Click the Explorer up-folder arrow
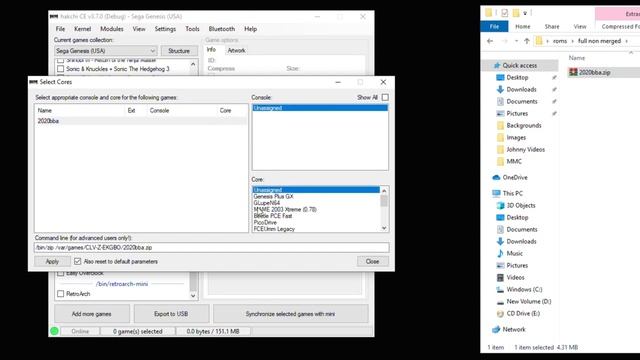This screenshot has height=360, width=640. pos(527,41)
